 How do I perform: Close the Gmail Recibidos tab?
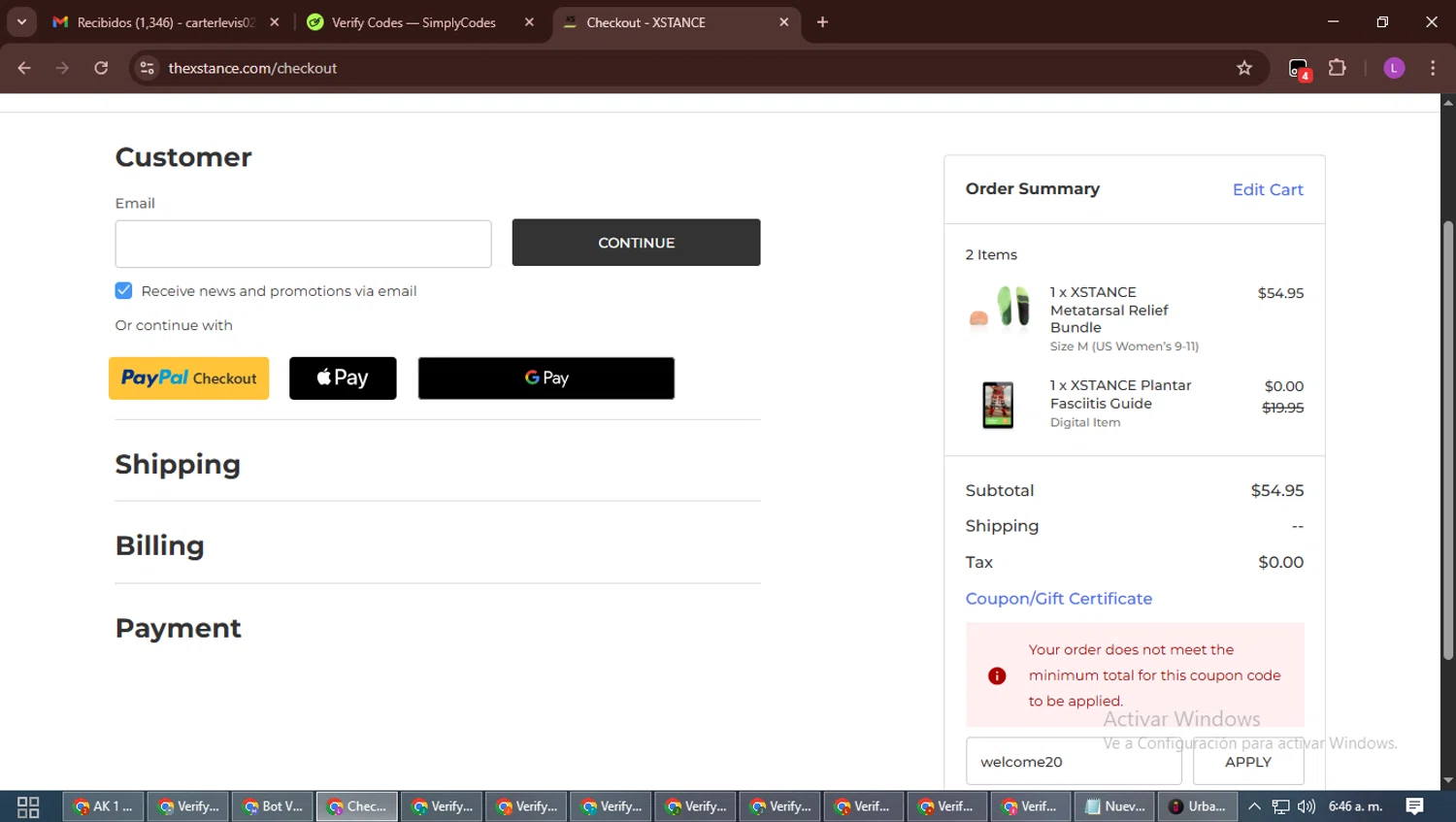pyautogui.click(x=275, y=21)
